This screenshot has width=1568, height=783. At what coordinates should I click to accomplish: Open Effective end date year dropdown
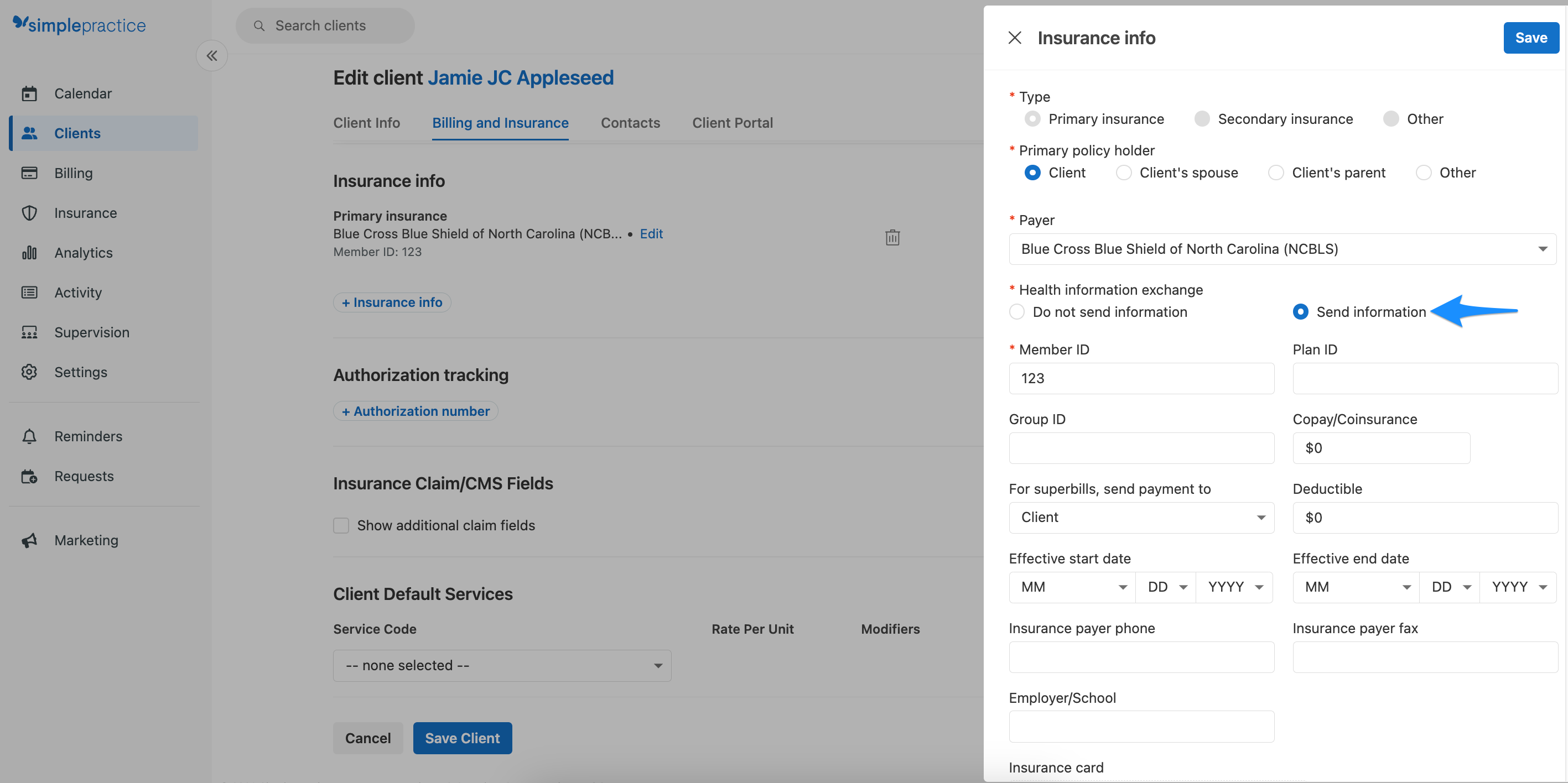pos(1518,587)
